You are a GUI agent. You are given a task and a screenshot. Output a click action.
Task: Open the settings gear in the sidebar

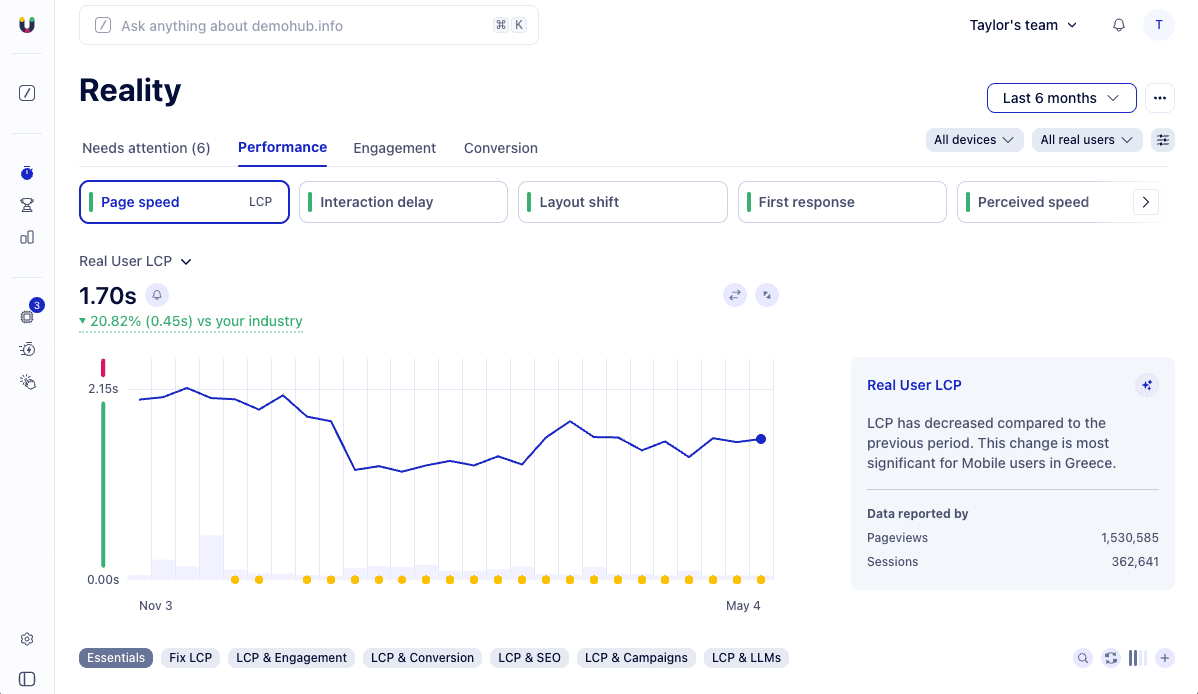point(27,639)
